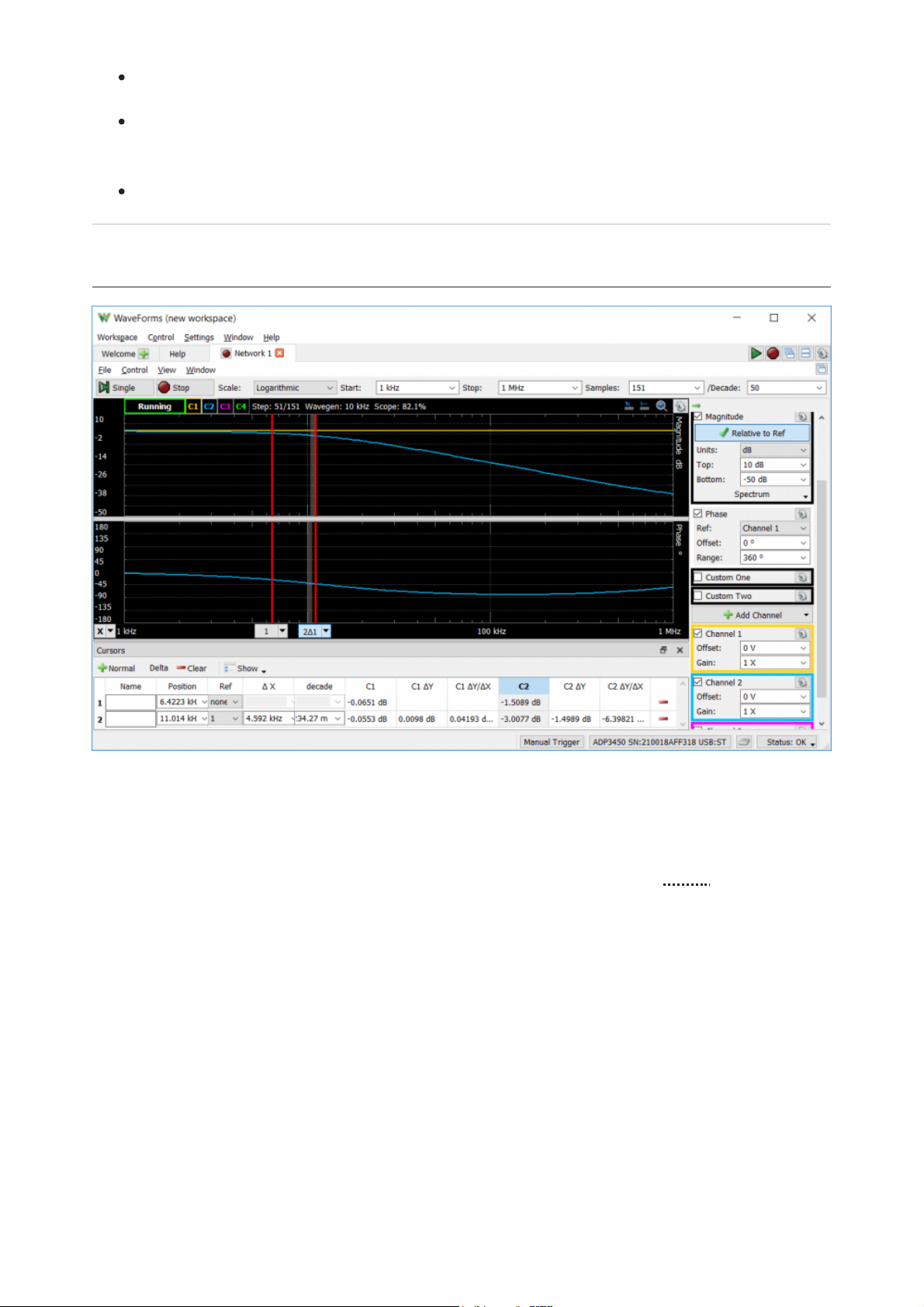The height and width of the screenshot is (1307, 924).
Task: Open Phase settings gear icon
Action: click(x=802, y=513)
